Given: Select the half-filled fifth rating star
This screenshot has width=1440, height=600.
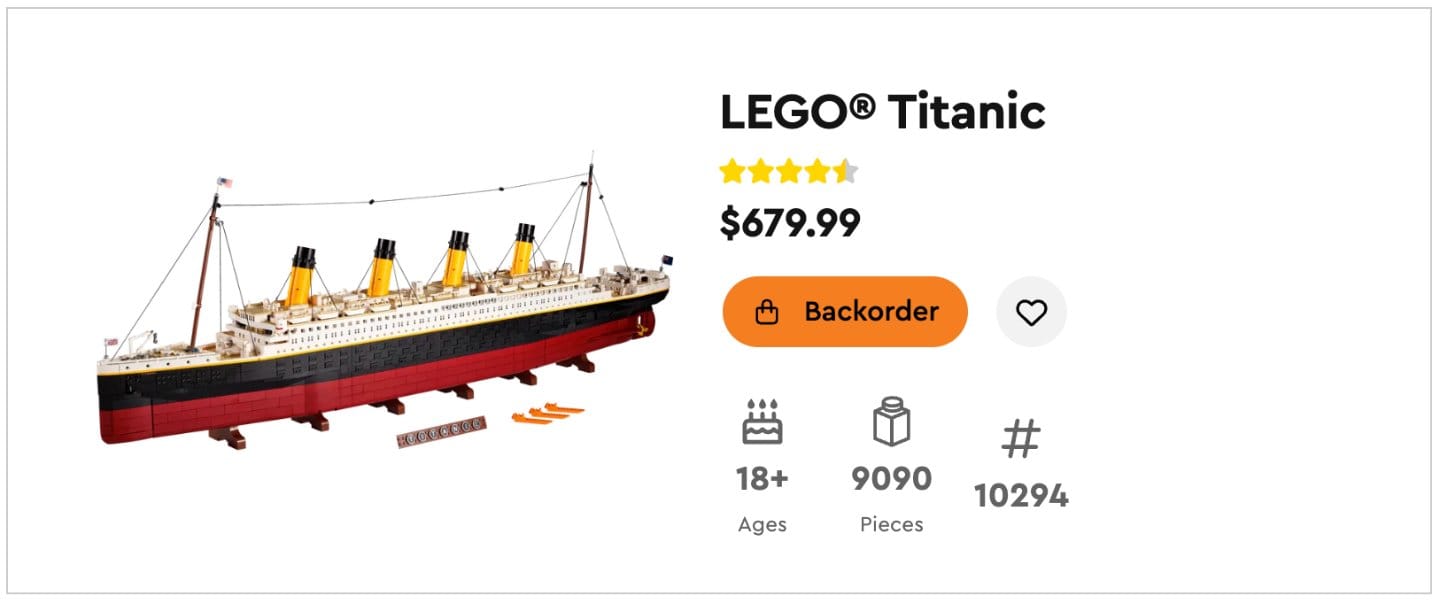Looking at the screenshot, I should (x=845, y=172).
